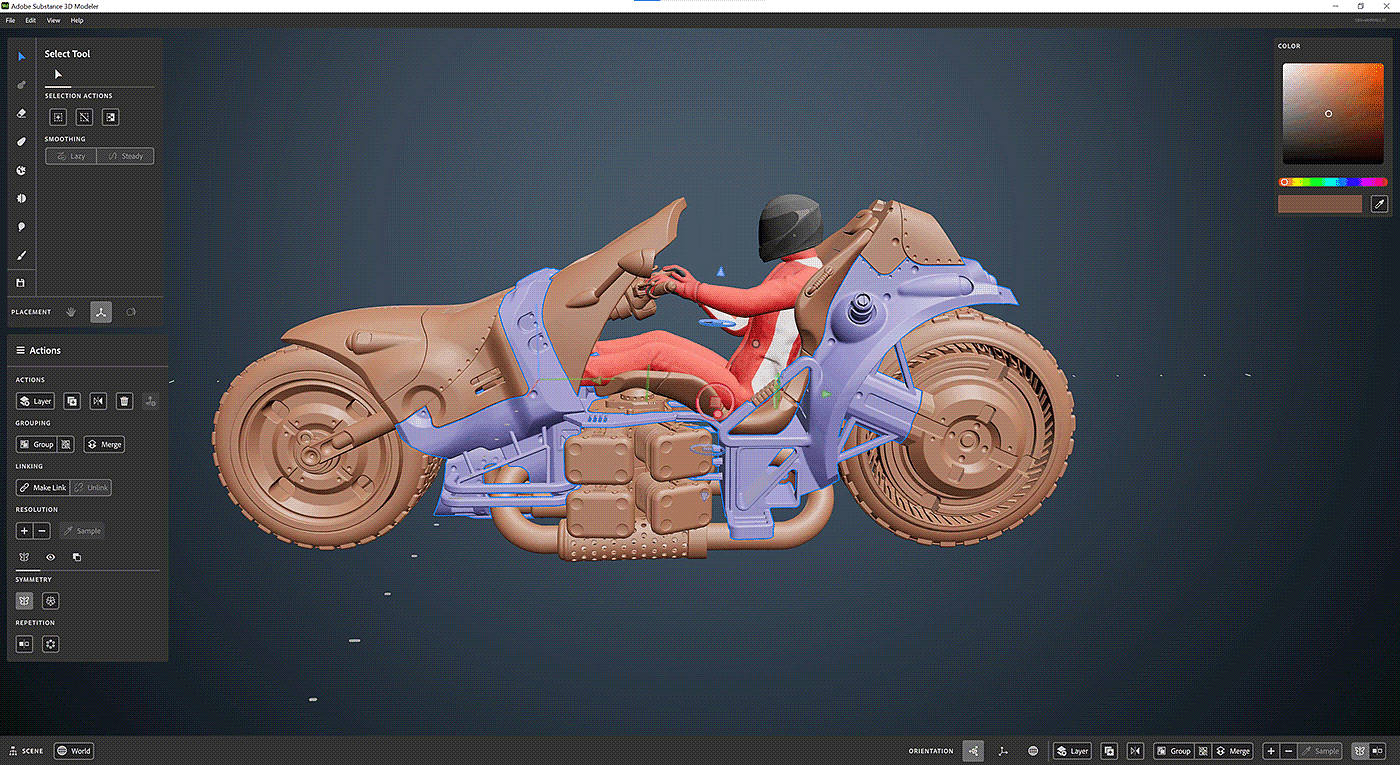Screen dimensions: 1400x765
Task: Click the Make Link button
Action: point(43,488)
